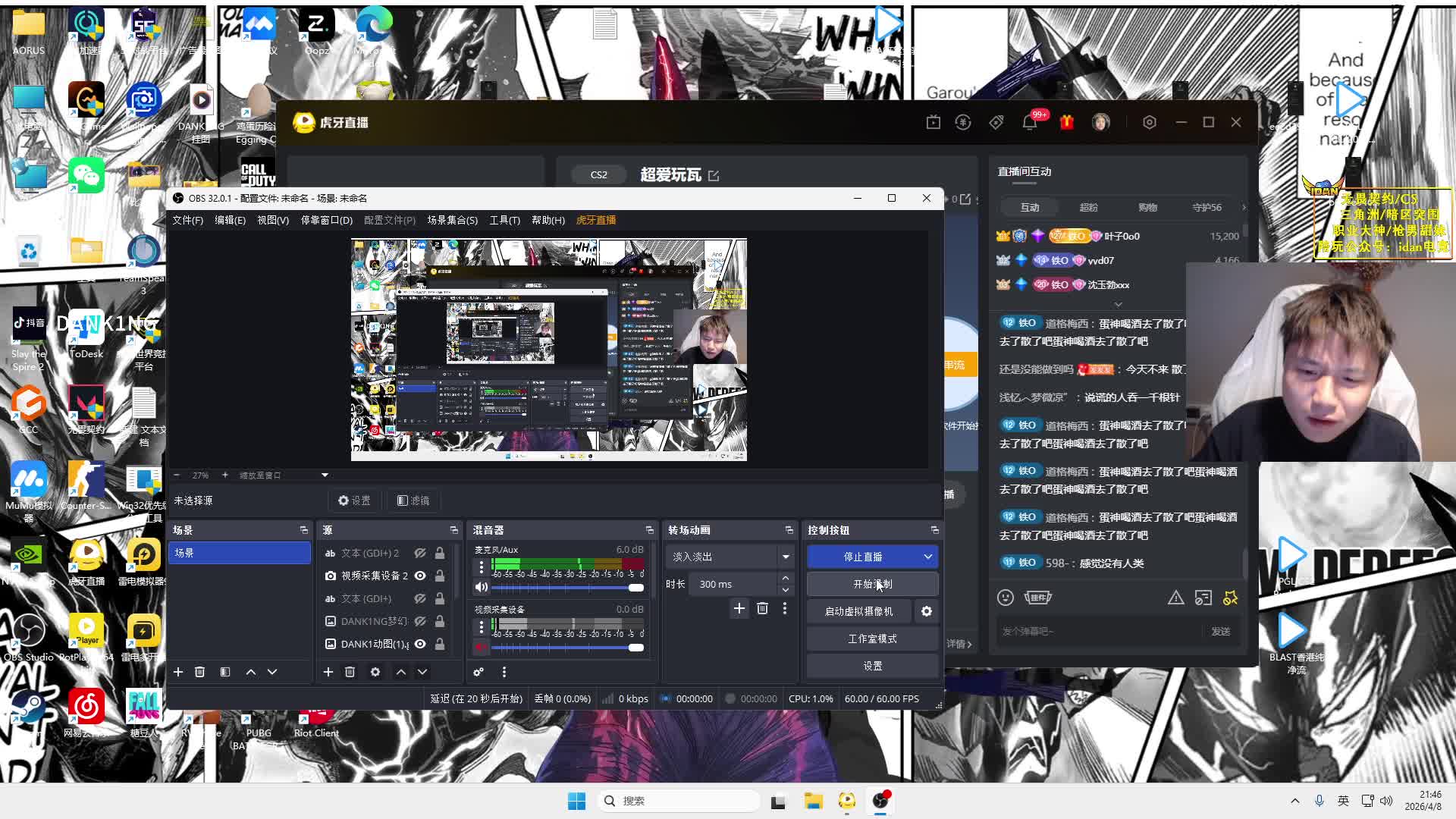Viewport: 1456px width, 819px height.
Task: Show the 文本 (GDI+) 2 source
Action: tap(420, 553)
